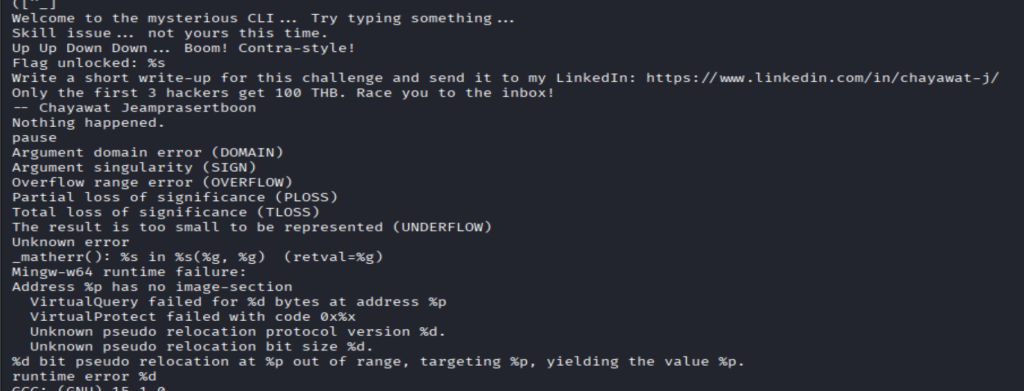Select 'Argument domain error (DOMAIN)' text
Screen dimensions: 1024x391
coord(148,153)
